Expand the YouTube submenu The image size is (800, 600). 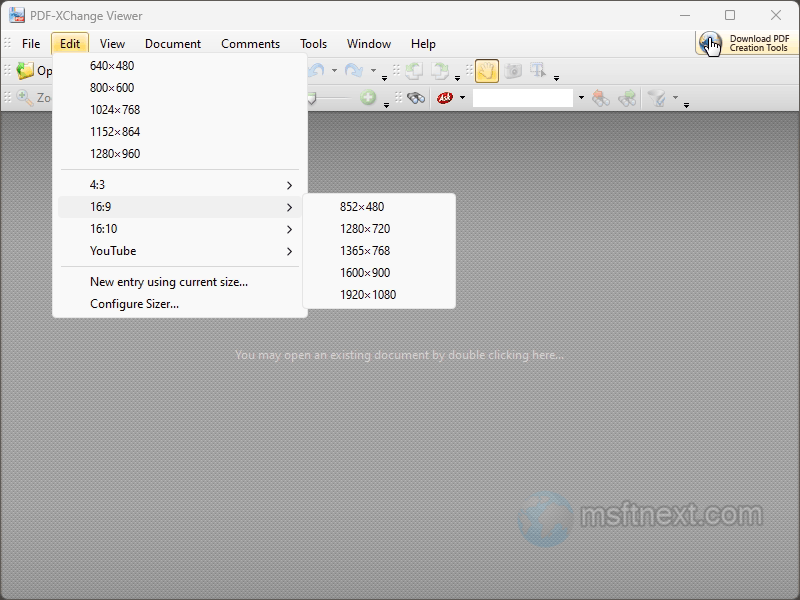click(179, 251)
